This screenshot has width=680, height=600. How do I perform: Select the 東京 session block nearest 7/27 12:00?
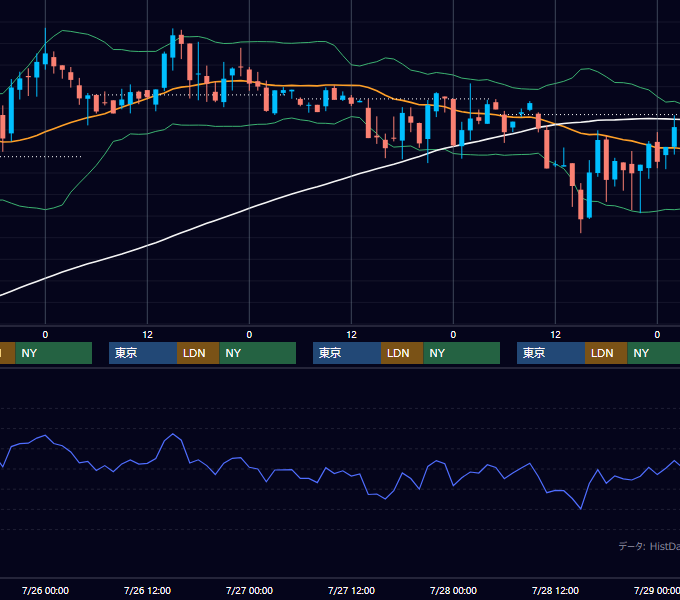[x=347, y=353]
